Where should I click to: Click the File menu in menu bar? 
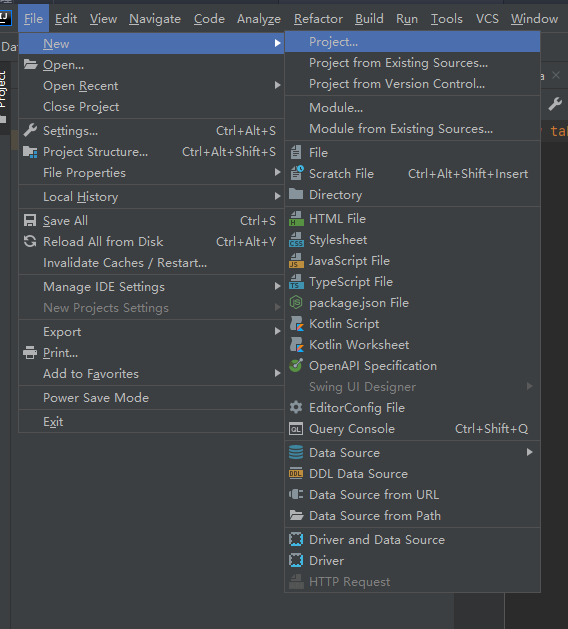pyautogui.click(x=33, y=19)
